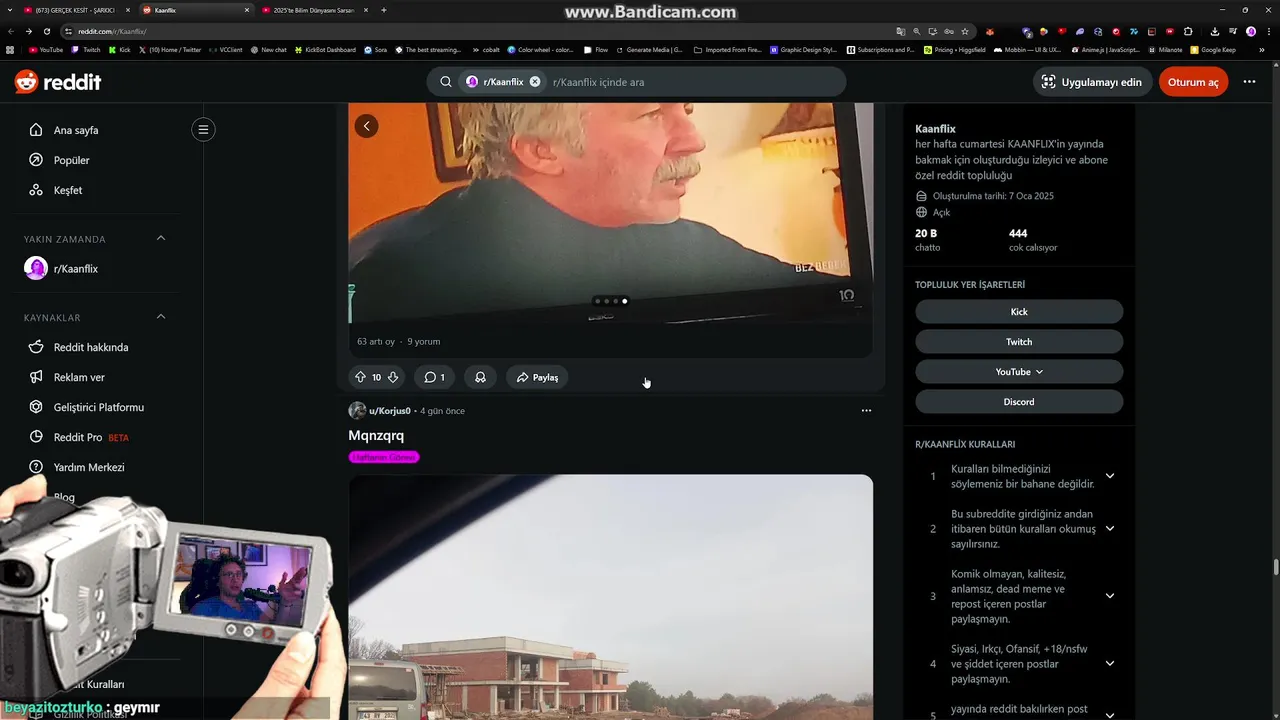
Task: Open the Twitch bookmark in bookmarks bar
Action: 86,49
